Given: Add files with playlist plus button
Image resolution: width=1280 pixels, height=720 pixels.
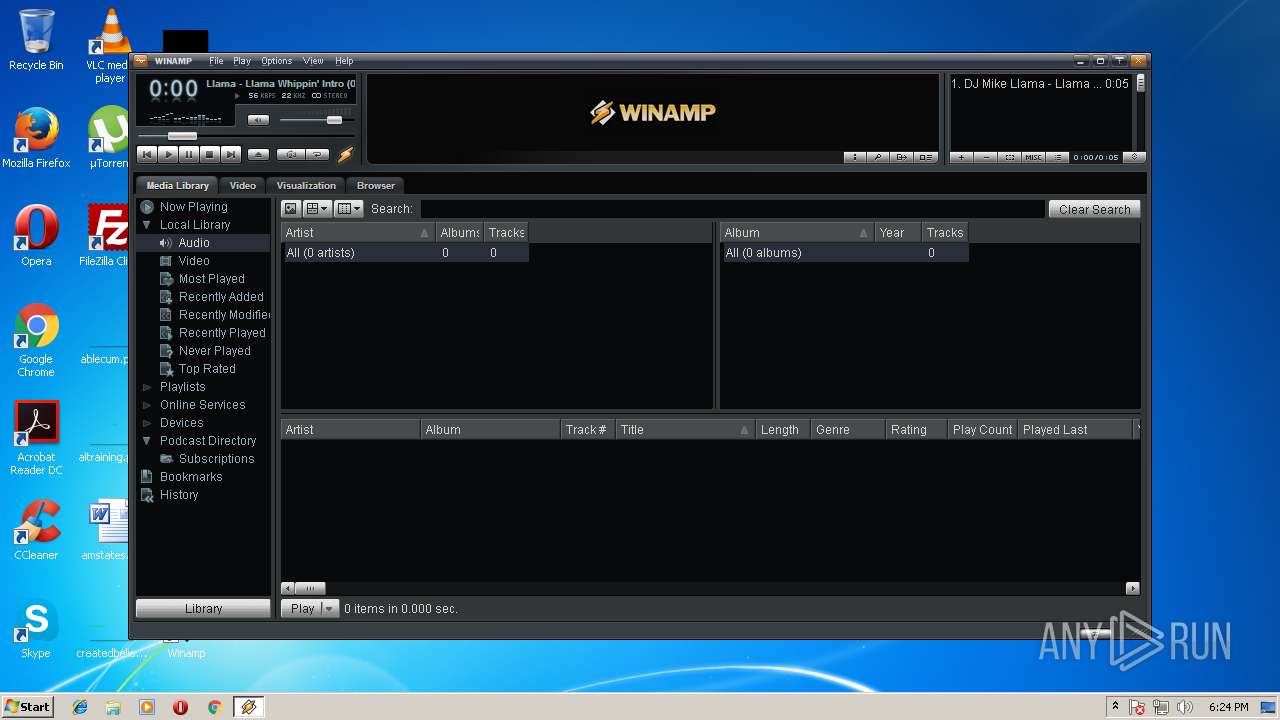Looking at the screenshot, I should 961,157.
